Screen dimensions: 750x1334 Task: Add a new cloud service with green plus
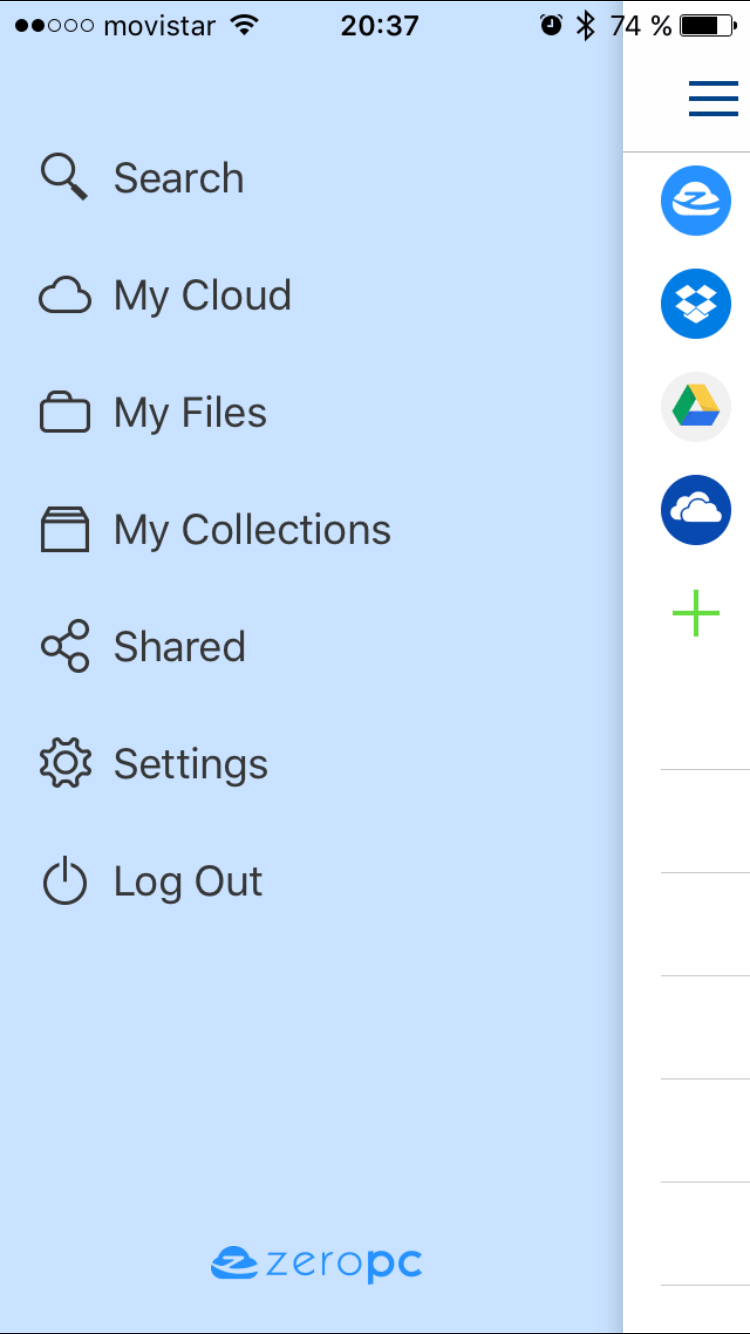coord(696,613)
